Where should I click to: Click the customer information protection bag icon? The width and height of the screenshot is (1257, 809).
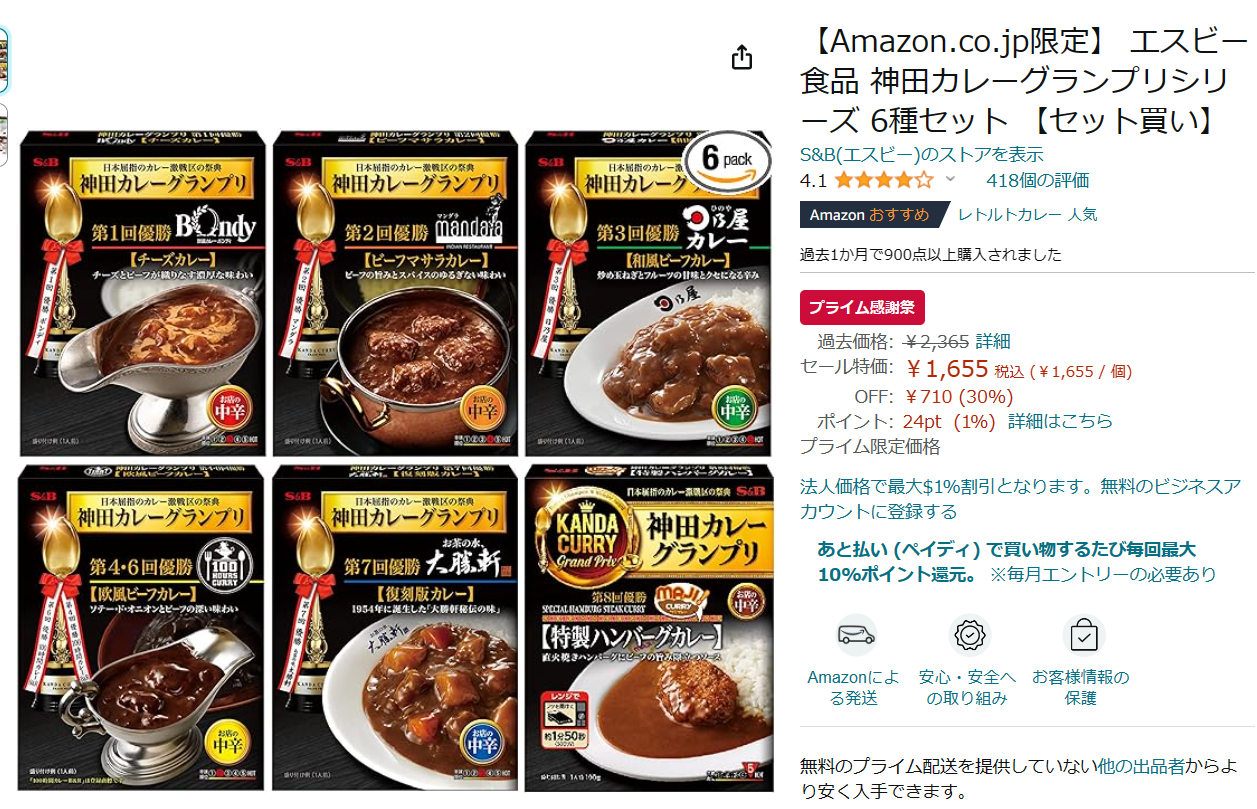(x=1081, y=635)
